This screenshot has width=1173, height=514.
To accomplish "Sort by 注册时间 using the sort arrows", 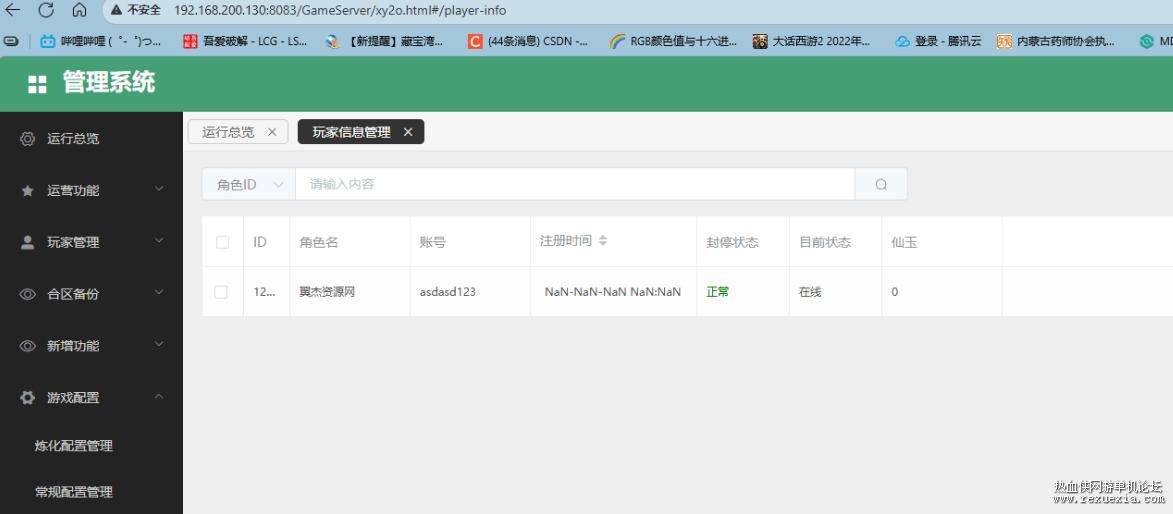I will click(x=603, y=241).
